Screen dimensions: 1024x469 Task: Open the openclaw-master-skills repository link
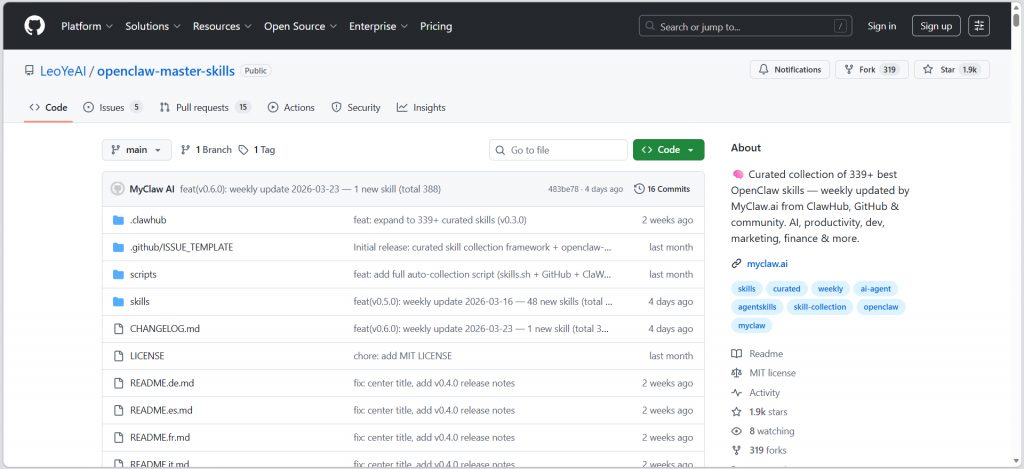[166, 71]
